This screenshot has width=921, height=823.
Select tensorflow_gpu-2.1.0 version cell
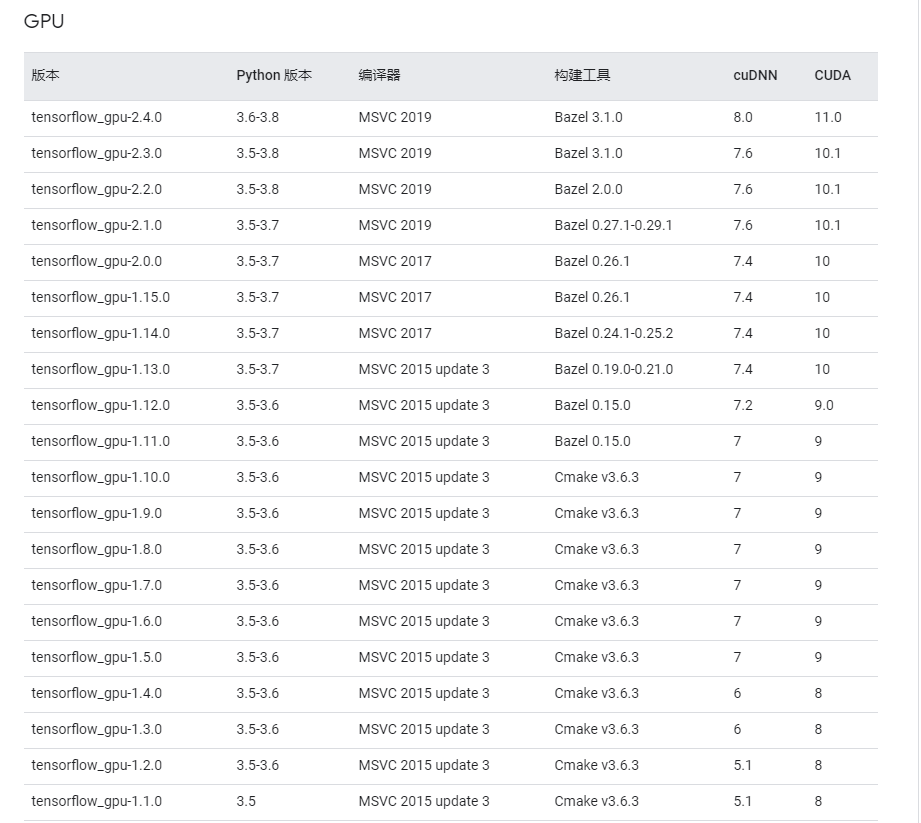point(96,226)
